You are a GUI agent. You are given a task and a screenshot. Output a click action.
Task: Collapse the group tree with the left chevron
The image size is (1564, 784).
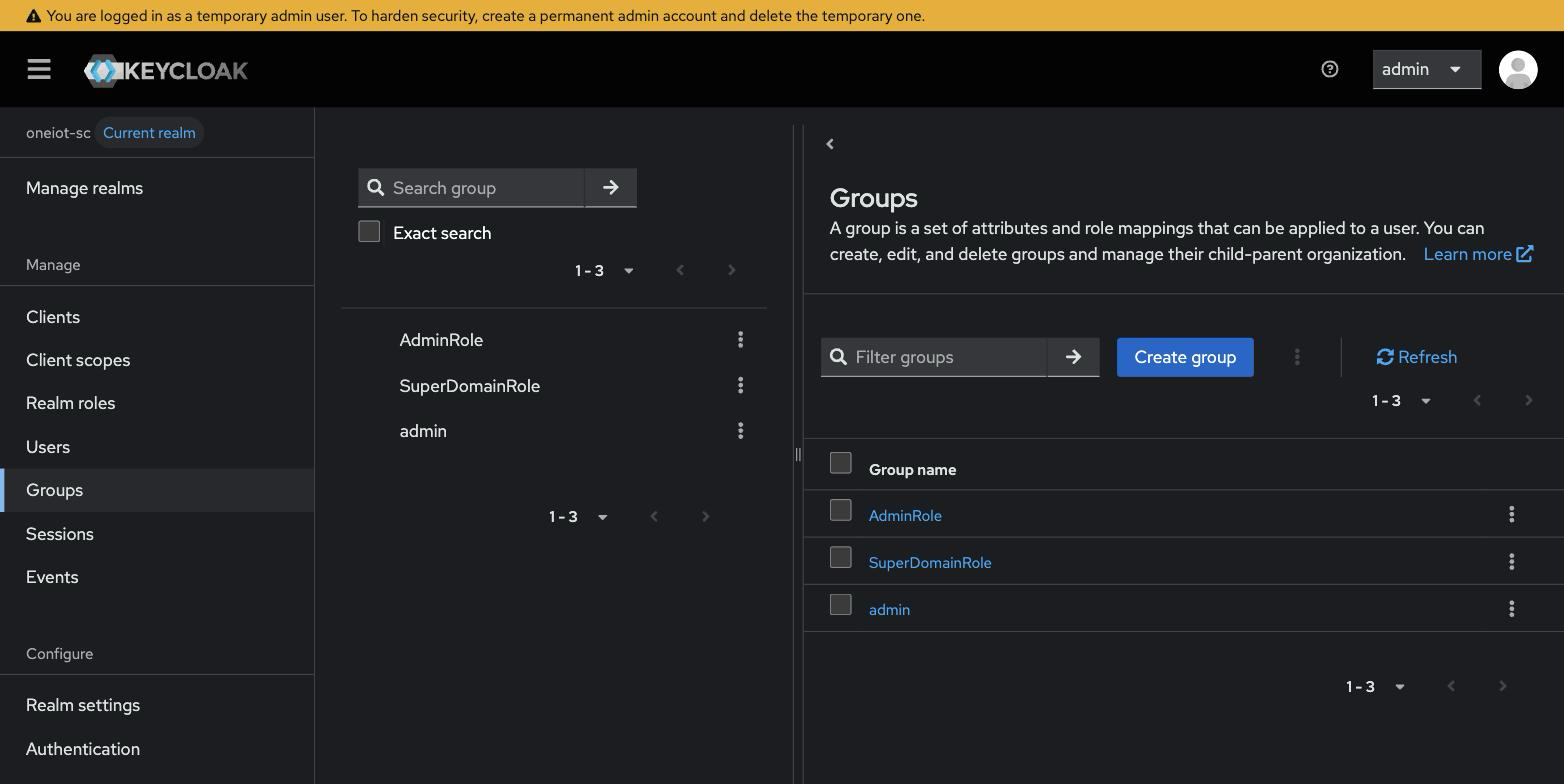(x=830, y=144)
